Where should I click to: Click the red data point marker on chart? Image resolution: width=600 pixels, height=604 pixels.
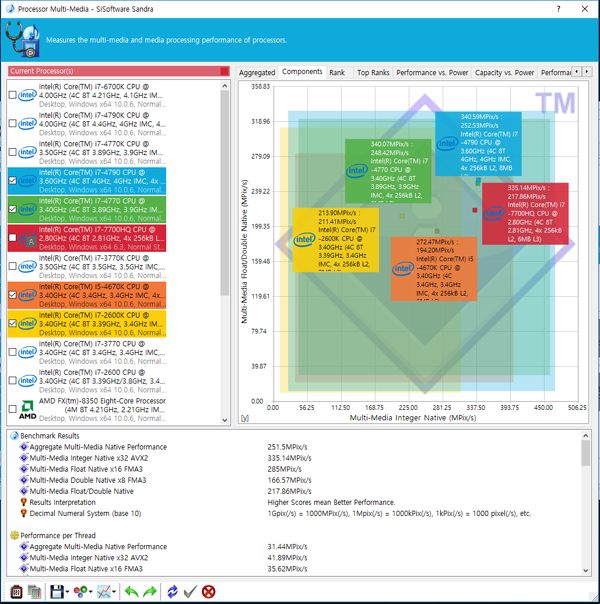click(475, 210)
